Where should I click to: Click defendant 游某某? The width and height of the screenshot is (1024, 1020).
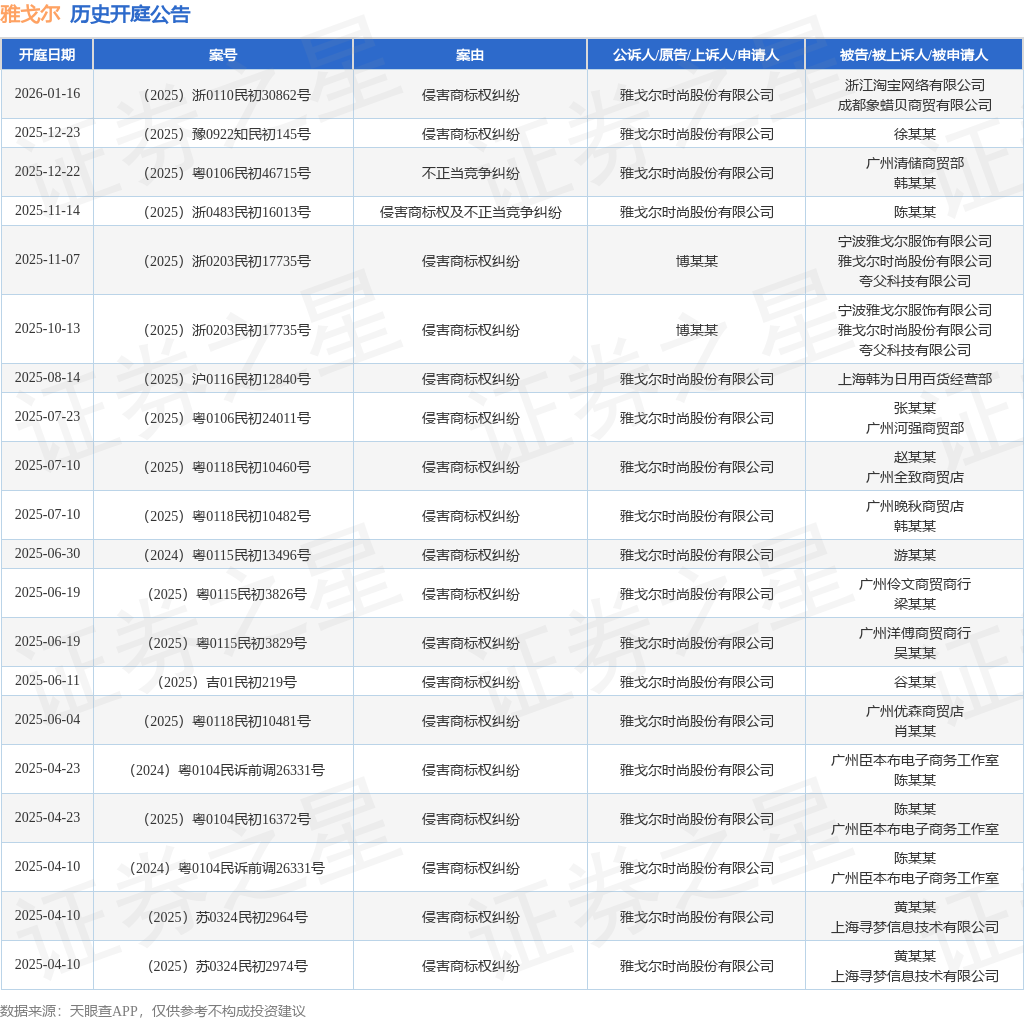pos(914,556)
